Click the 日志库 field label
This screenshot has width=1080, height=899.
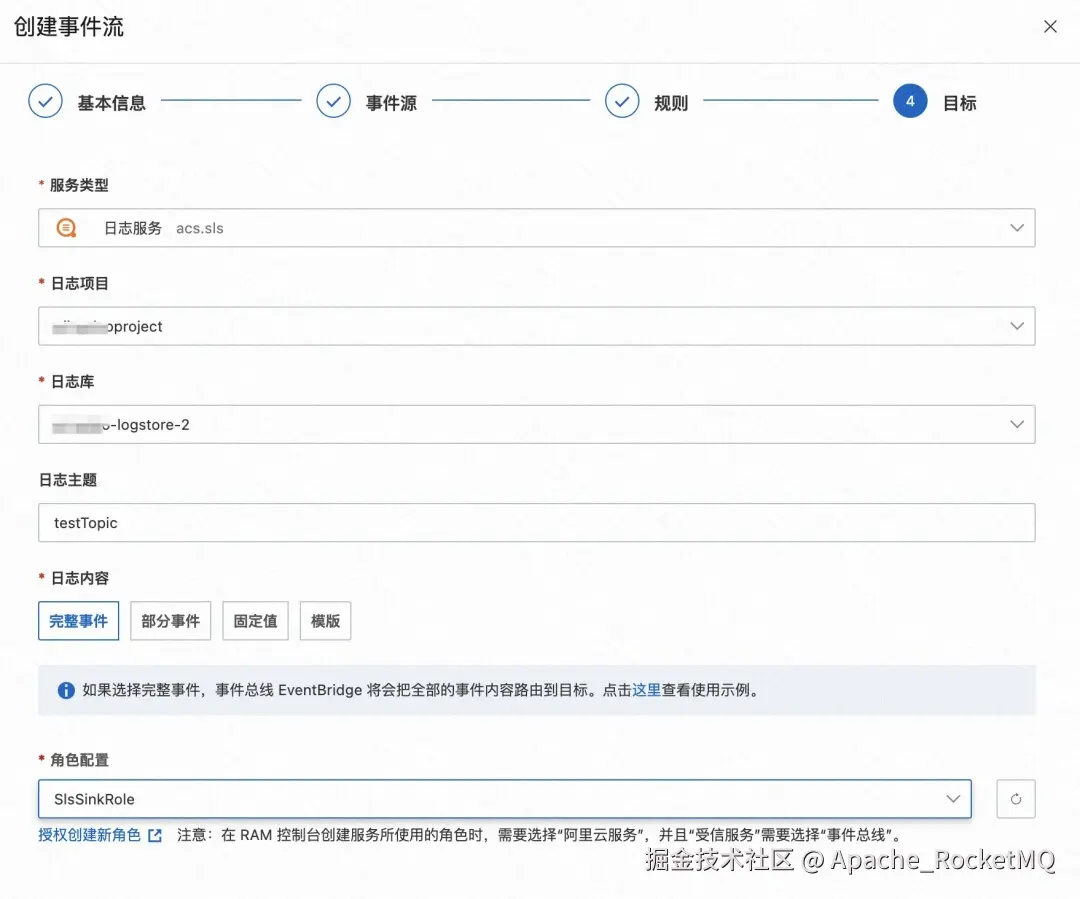[x=72, y=382]
